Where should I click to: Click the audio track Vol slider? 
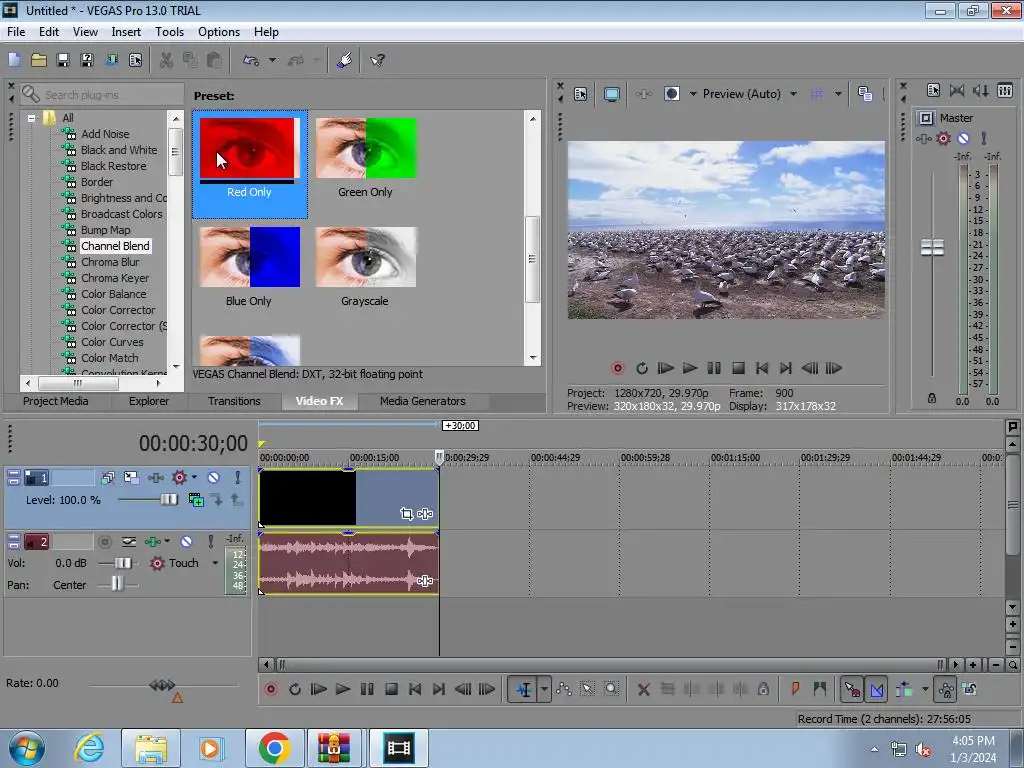[123, 563]
